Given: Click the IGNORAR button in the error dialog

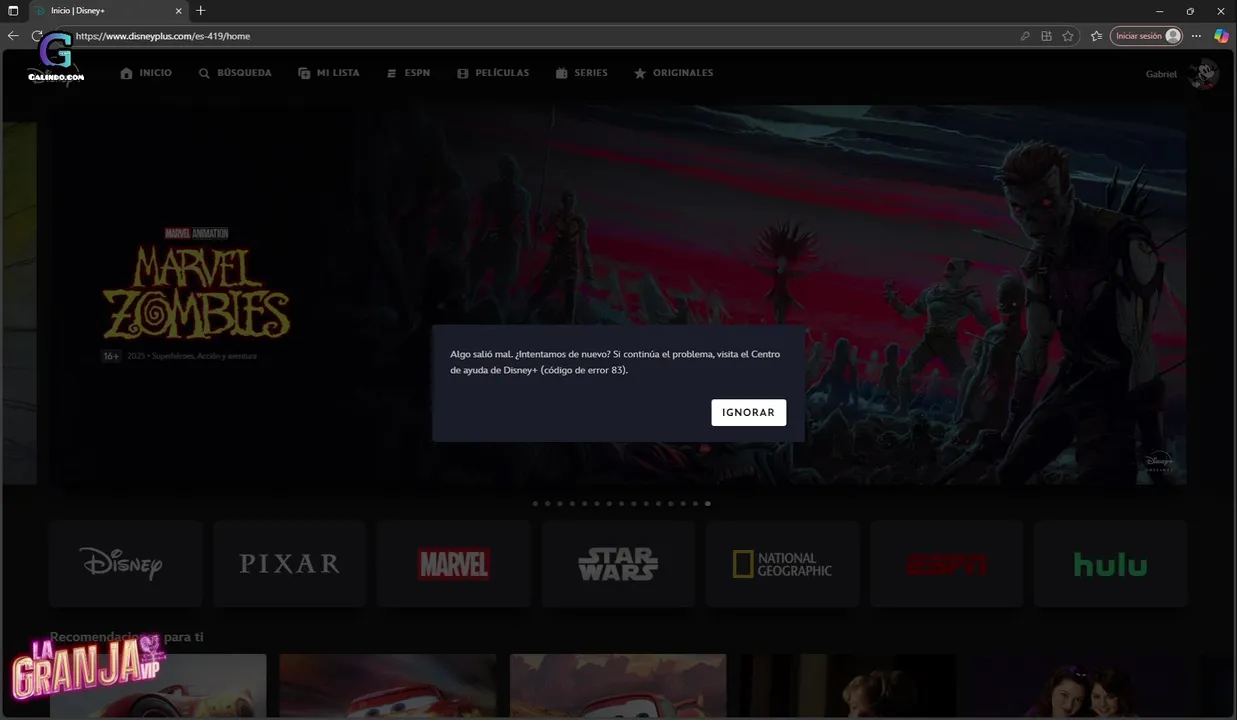Looking at the screenshot, I should point(748,412).
